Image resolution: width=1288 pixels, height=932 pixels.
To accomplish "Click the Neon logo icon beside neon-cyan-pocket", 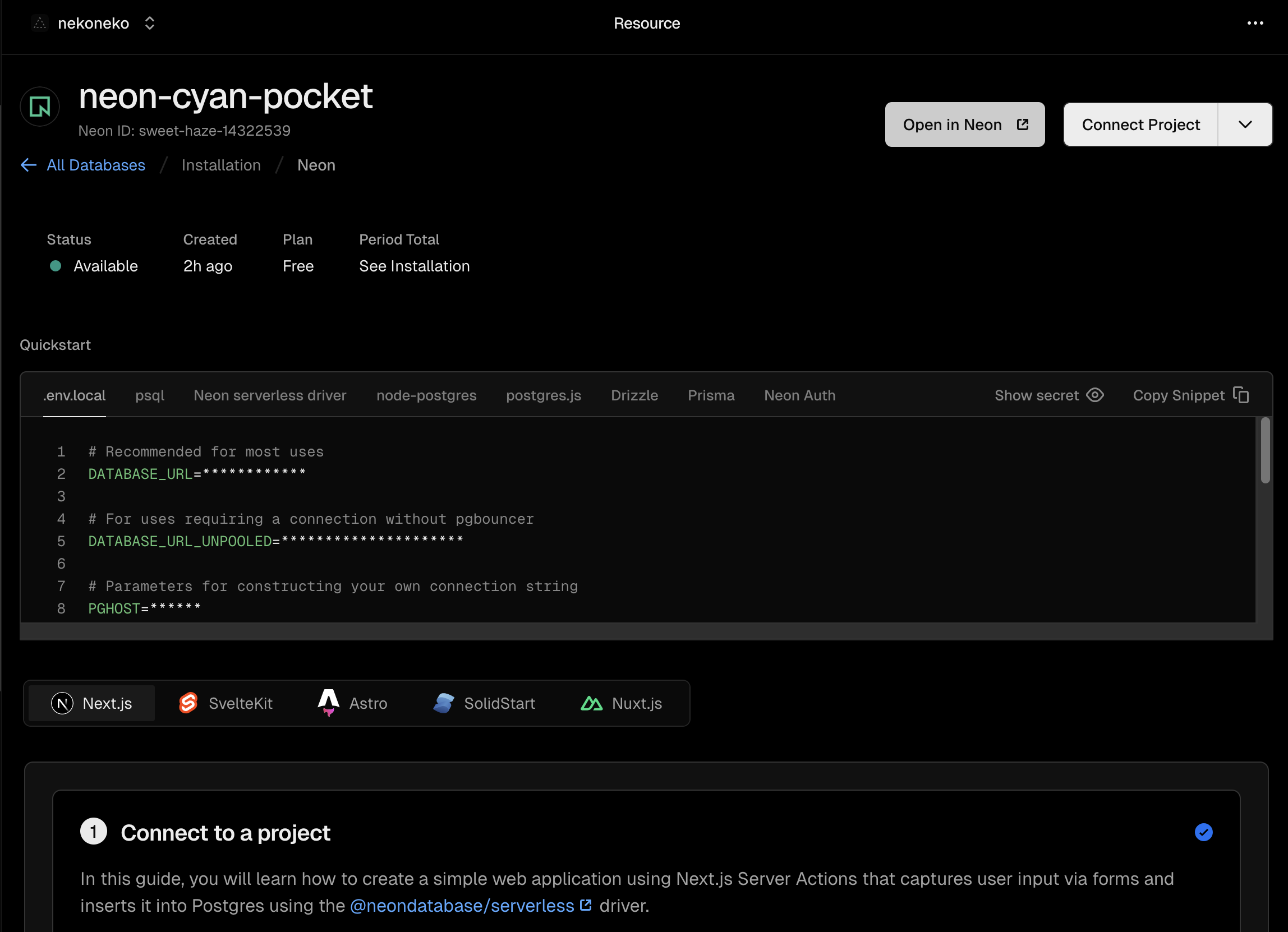I will [x=40, y=106].
